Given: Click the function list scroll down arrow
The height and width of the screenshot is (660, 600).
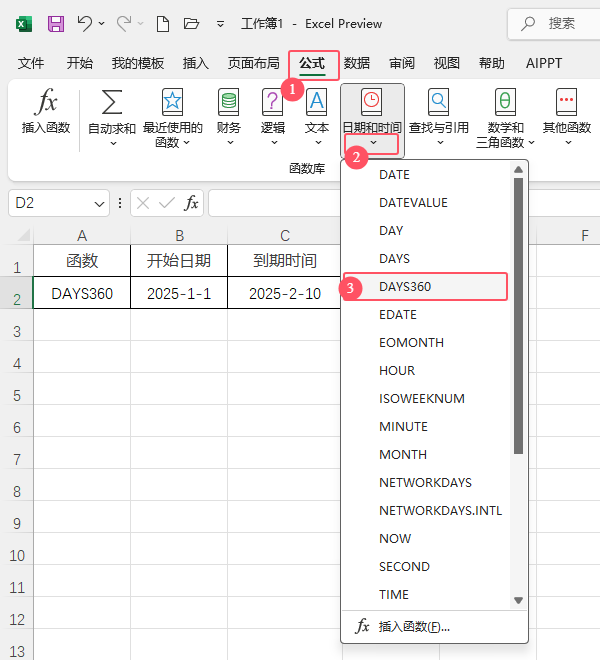Looking at the screenshot, I should [518, 600].
